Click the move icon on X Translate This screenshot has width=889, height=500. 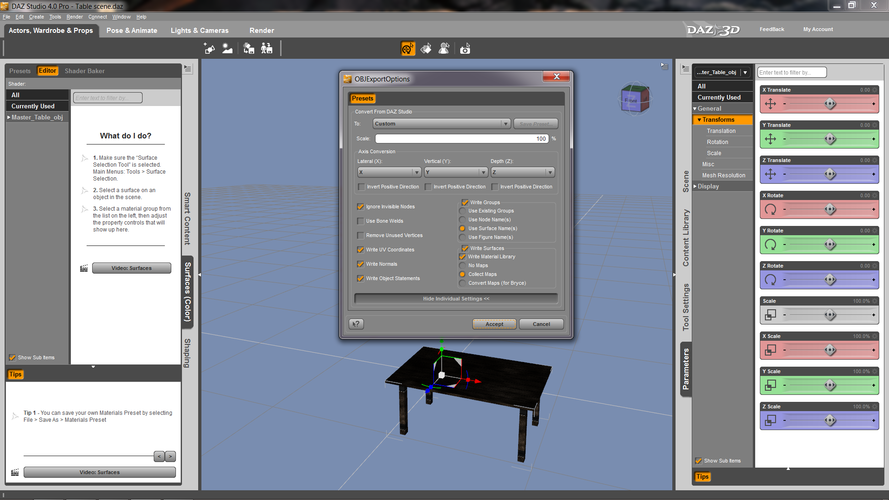[x=770, y=104]
